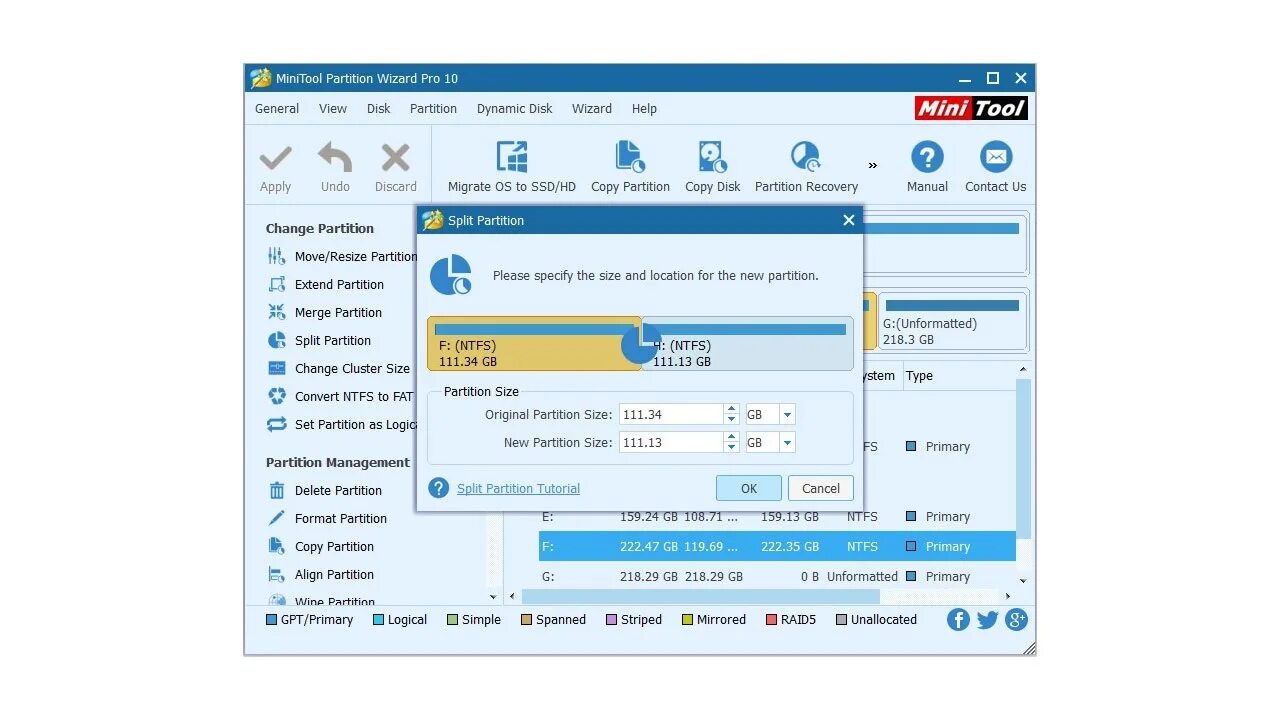Select the G: partition row
Viewport: 1280px width, 720px height.
(777, 577)
